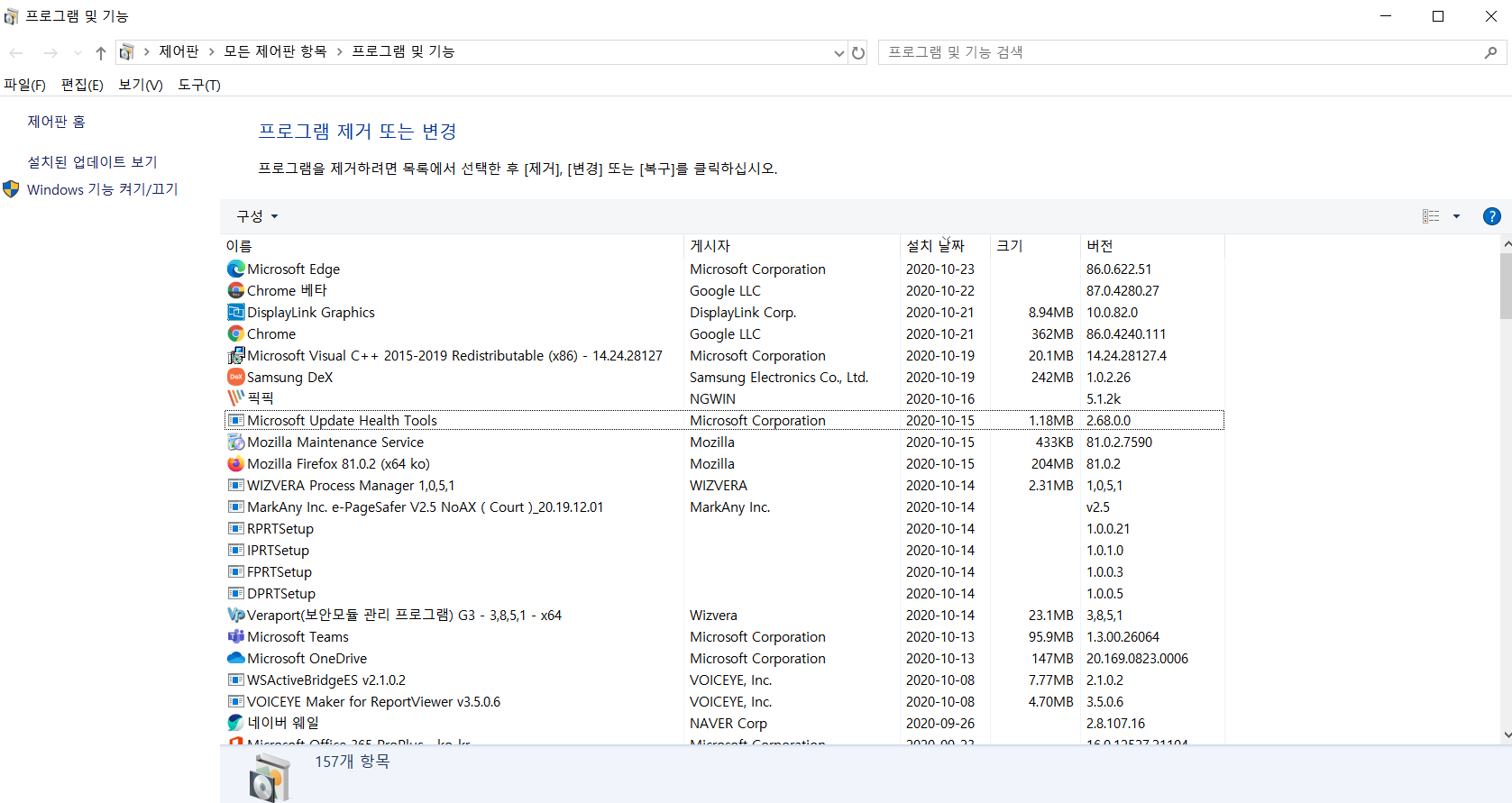
Task: Click the Veraport program icon
Action: coord(236,615)
